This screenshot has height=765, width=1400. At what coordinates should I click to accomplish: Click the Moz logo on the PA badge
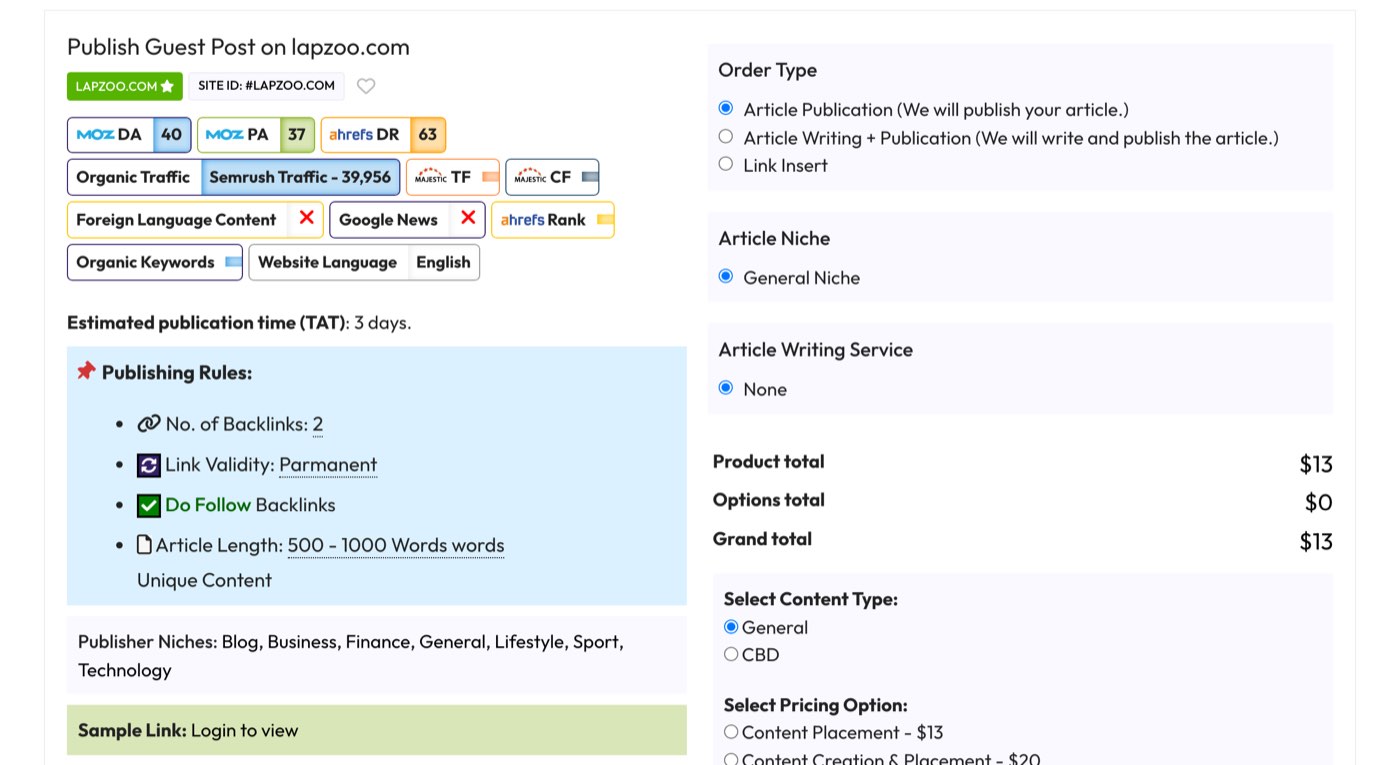(x=224, y=135)
